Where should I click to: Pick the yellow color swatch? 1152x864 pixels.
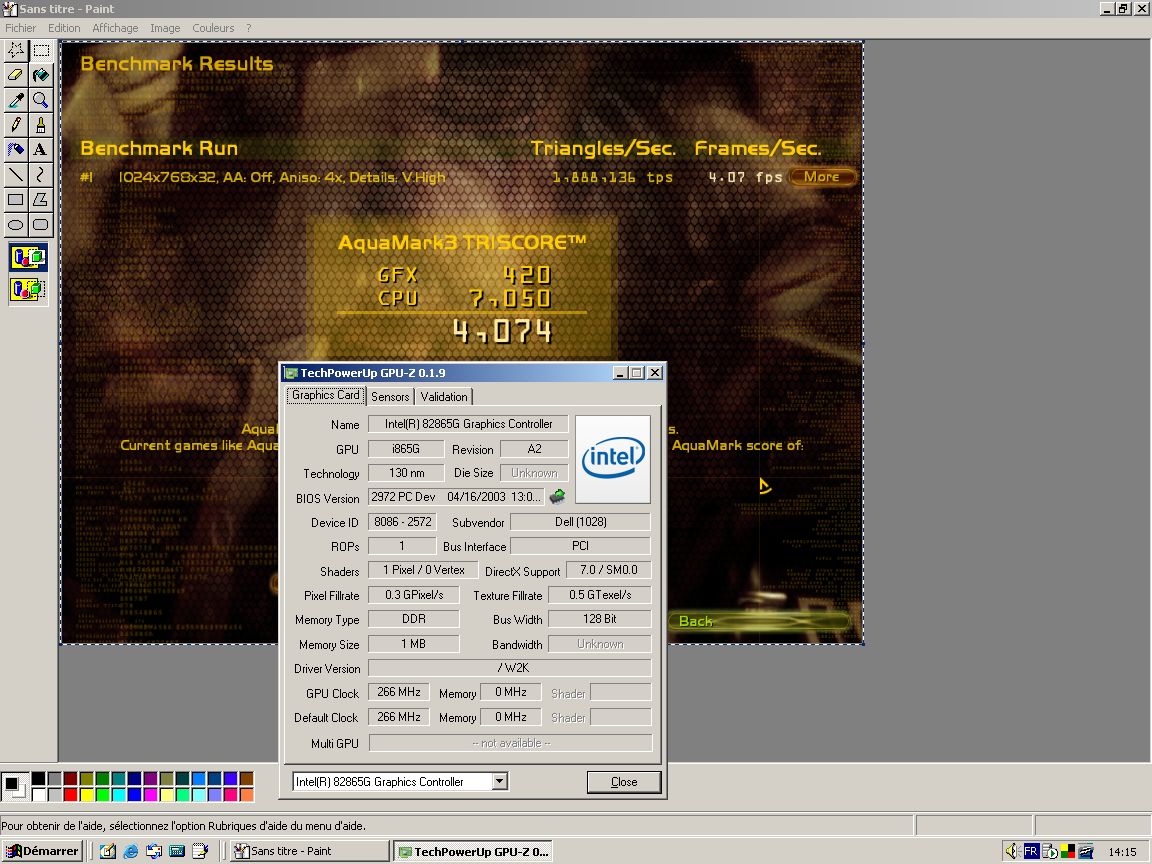[x=87, y=794]
